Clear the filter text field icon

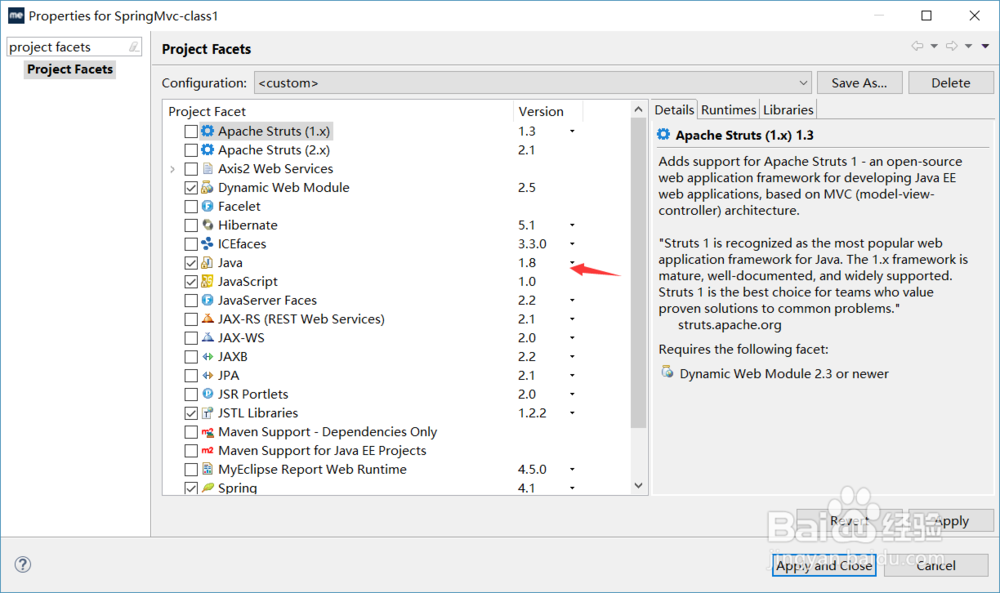[134, 47]
